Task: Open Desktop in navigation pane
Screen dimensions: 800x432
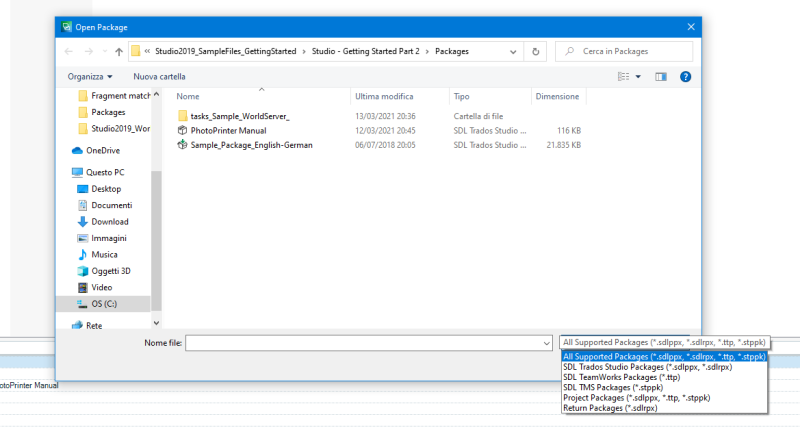Action: (x=106, y=189)
